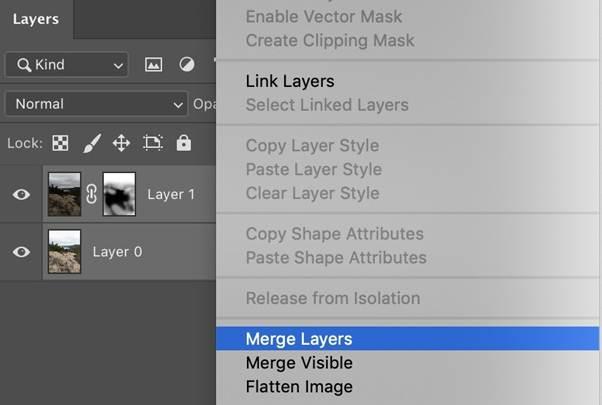The image size is (602, 405).
Task: Click the pixel layer filter icon
Action: tap(154, 65)
